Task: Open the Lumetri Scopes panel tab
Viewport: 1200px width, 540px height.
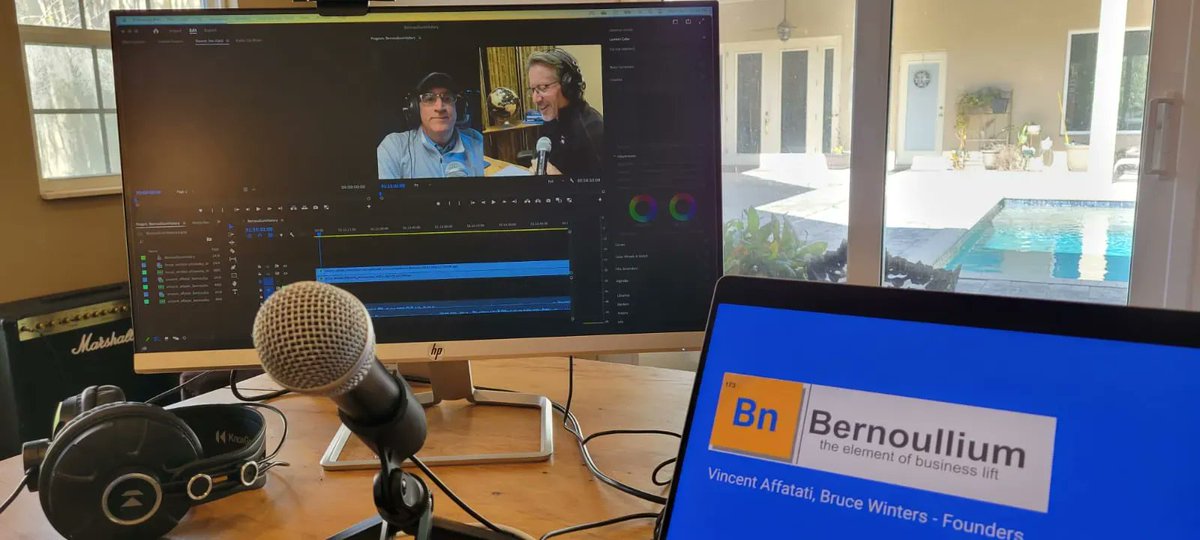Action: coord(171,42)
